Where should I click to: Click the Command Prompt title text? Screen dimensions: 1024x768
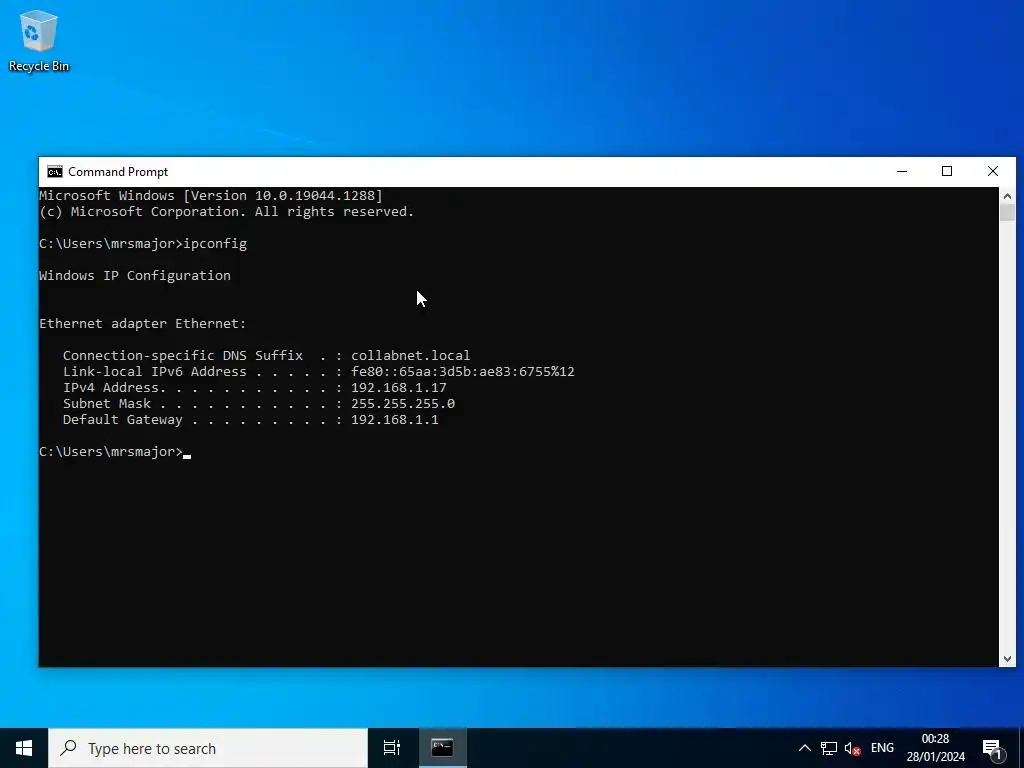click(x=118, y=172)
